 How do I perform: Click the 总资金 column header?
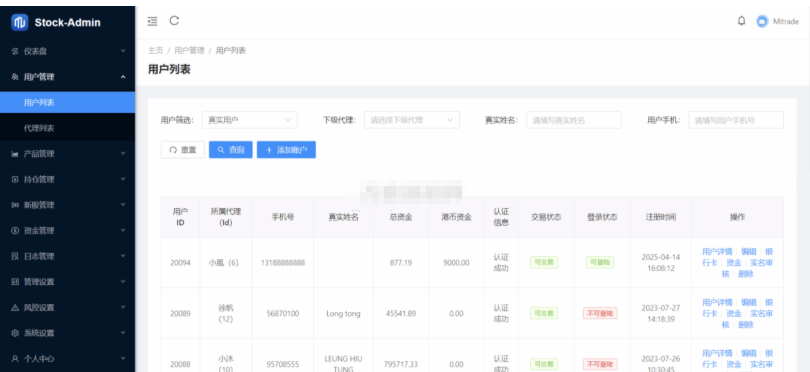pyautogui.click(x=401, y=217)
